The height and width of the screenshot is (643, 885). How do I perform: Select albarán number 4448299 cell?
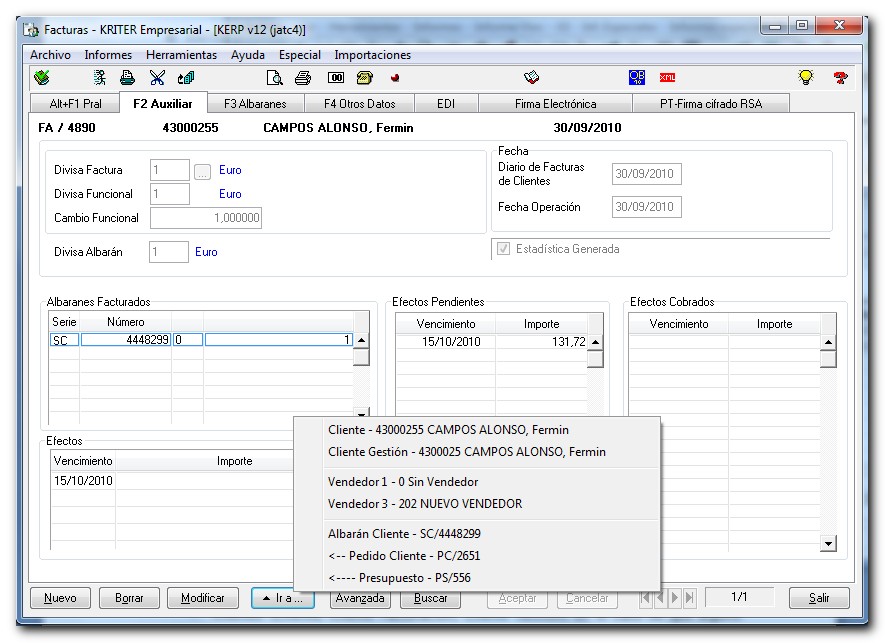coord(125,340)
